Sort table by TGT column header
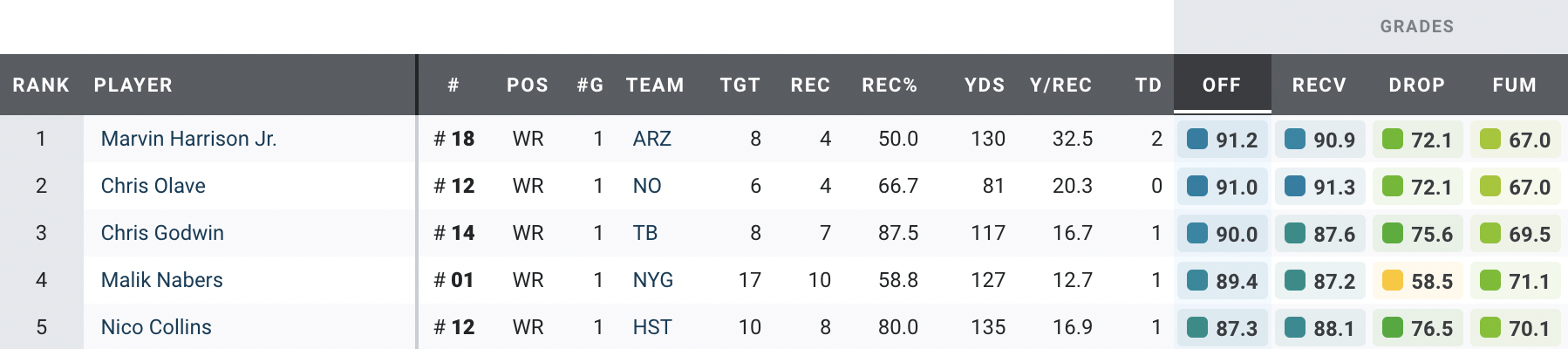This screenshot has width=1568, height=349. tap(740, 85)
